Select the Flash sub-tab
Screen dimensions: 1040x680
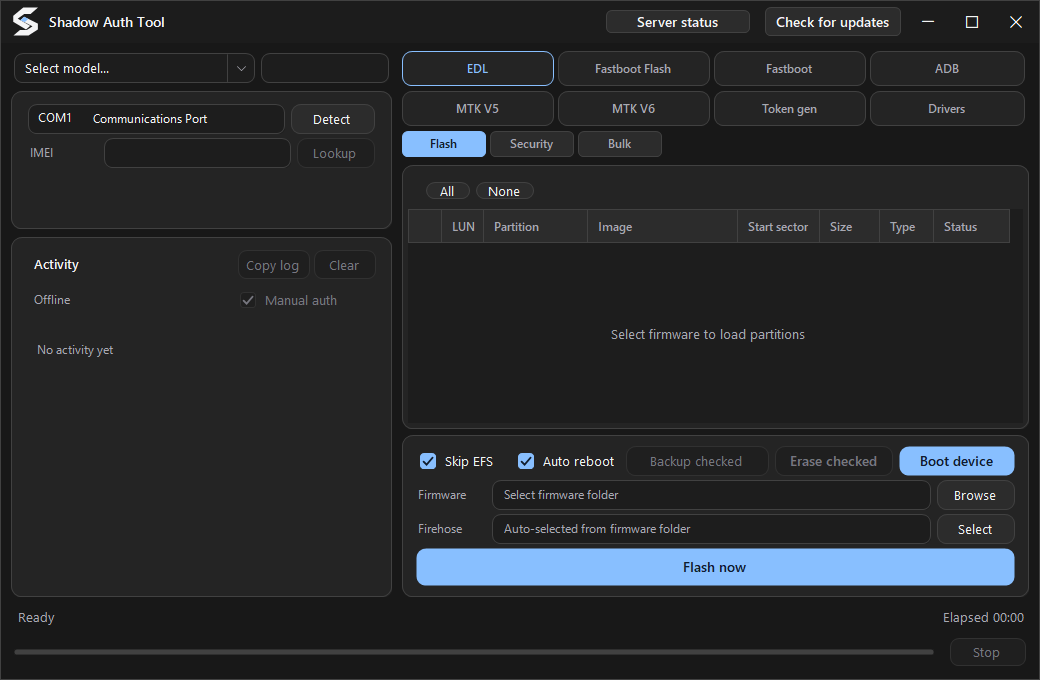click(x=444, y=144)
